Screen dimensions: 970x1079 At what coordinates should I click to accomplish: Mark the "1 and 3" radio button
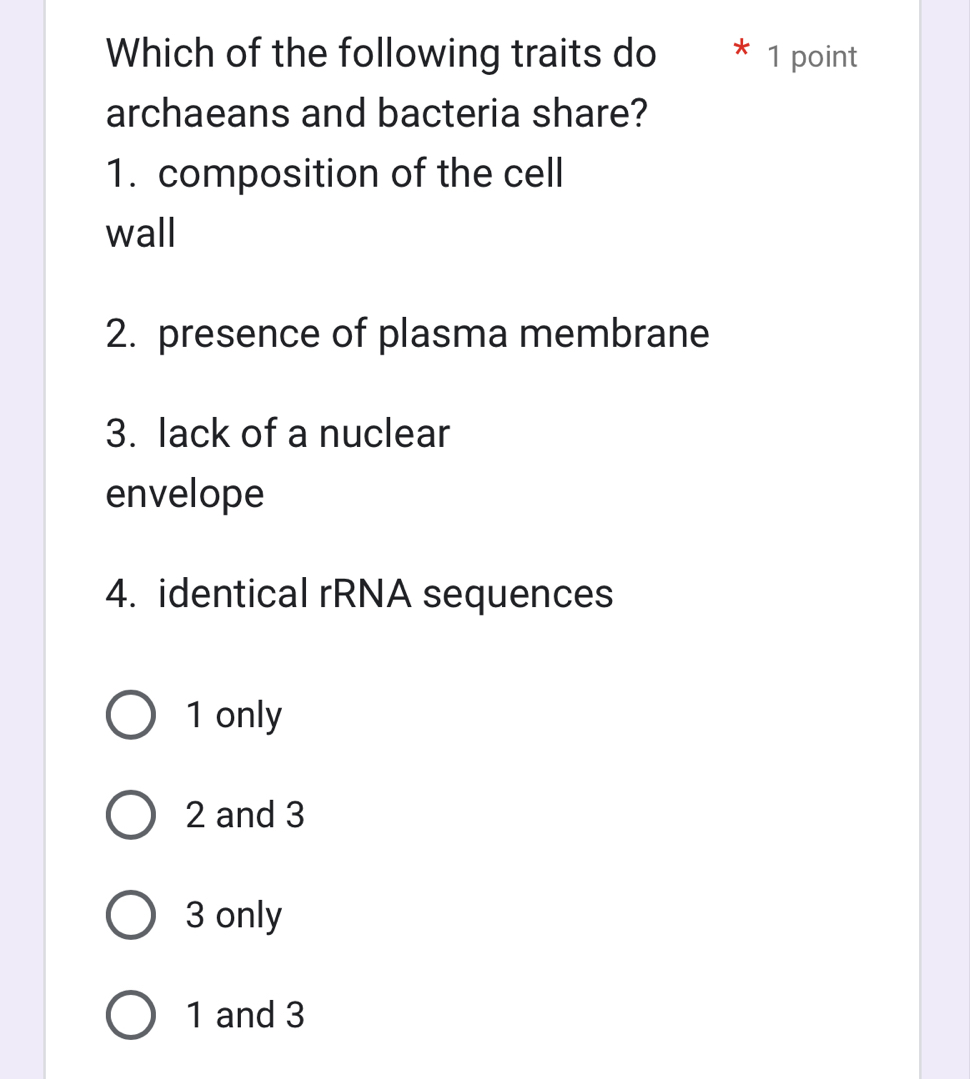click(130, 1016)
